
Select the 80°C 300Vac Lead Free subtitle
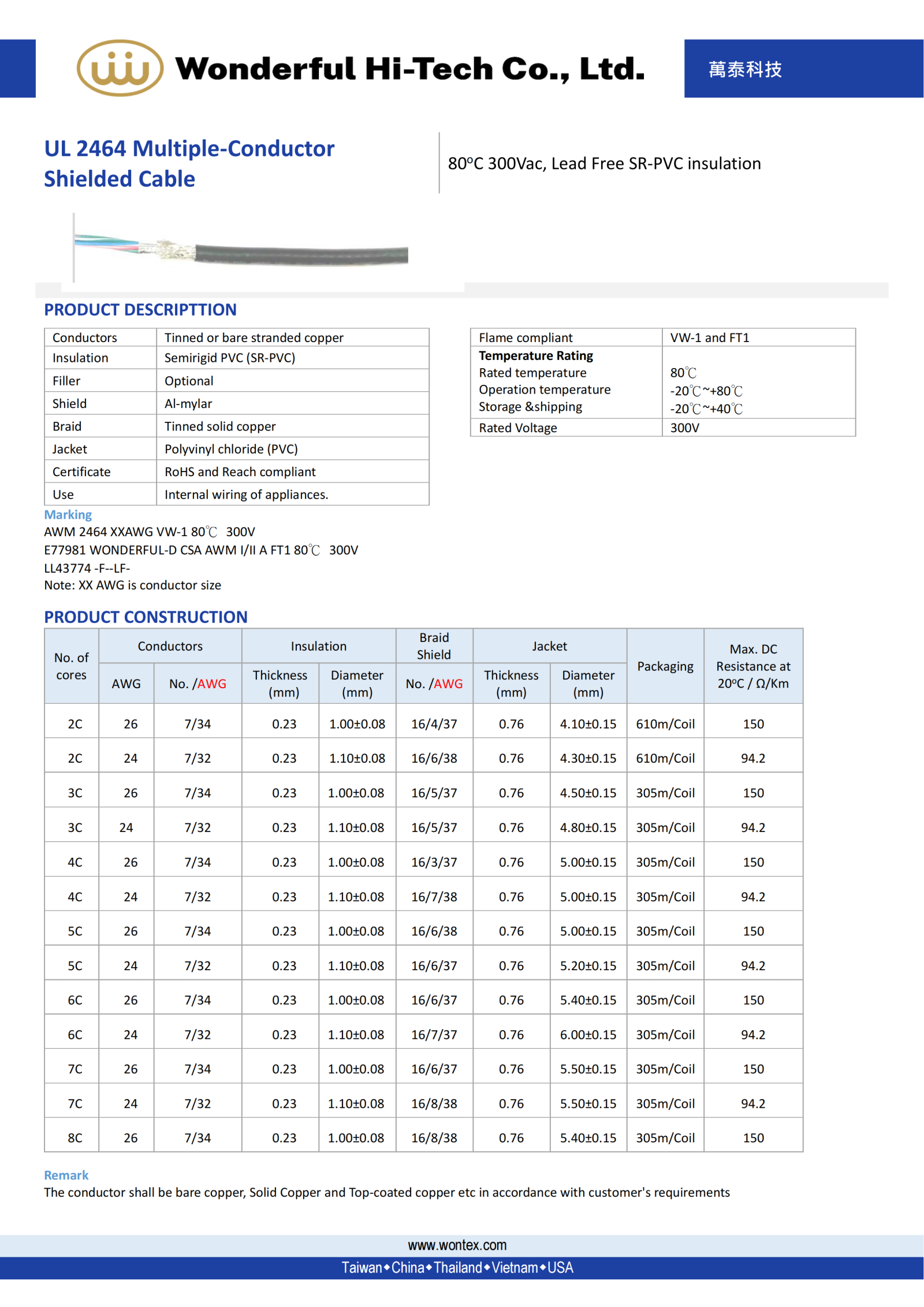[x=604, y=164]
